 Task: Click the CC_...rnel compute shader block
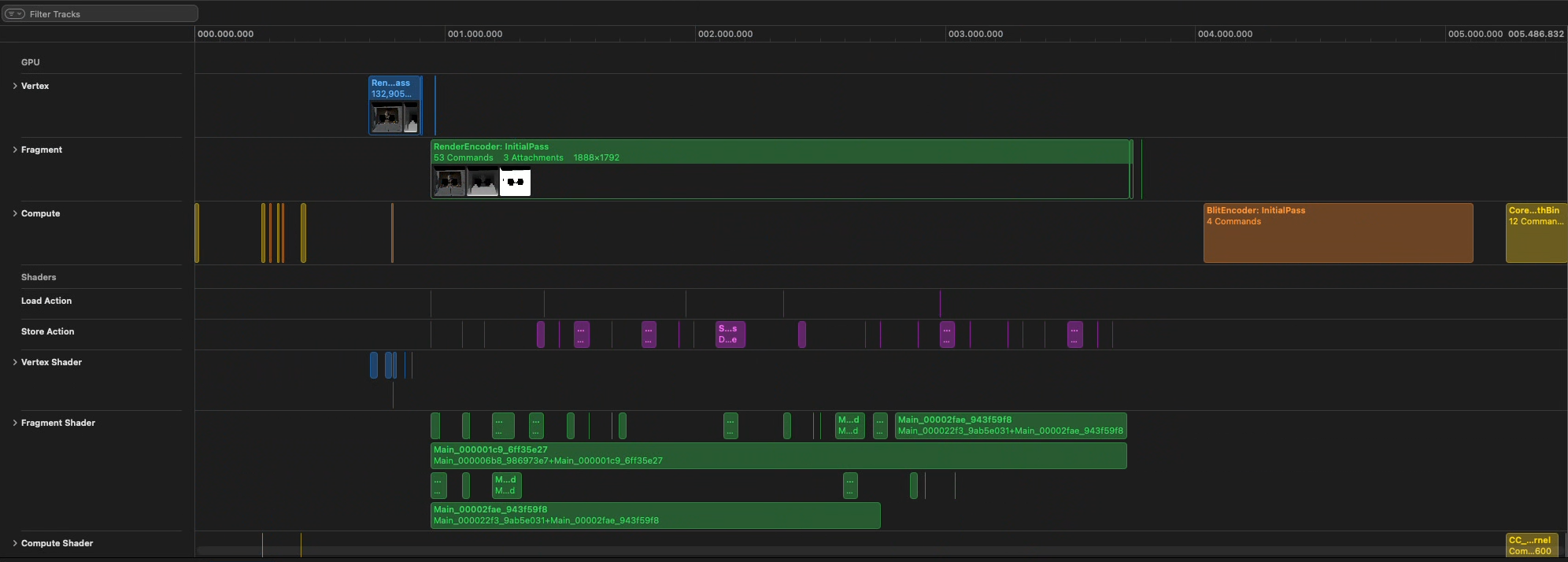pyautogui.click(x=1531, y=545)
